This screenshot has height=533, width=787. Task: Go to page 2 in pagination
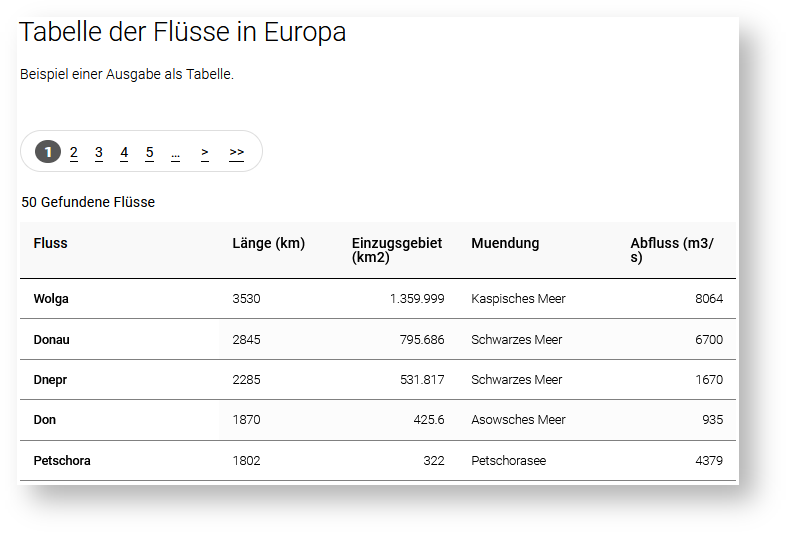click(74, 152)
